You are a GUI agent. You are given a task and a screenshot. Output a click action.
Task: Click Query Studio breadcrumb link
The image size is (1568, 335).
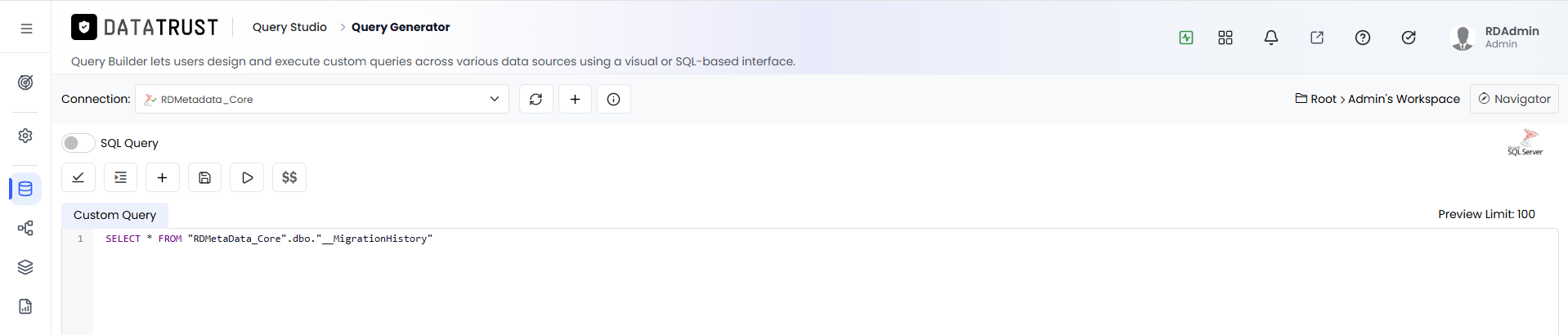point(289,27)
